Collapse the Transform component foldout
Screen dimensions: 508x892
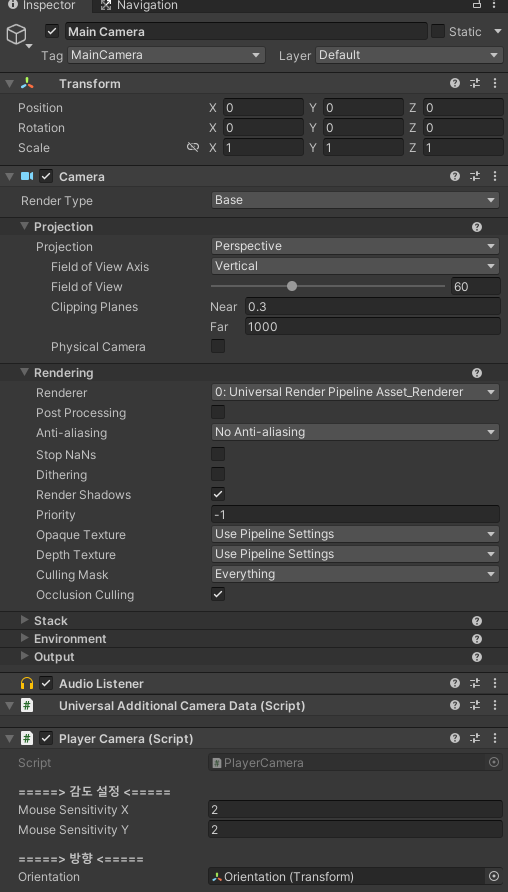pos(9,84)
